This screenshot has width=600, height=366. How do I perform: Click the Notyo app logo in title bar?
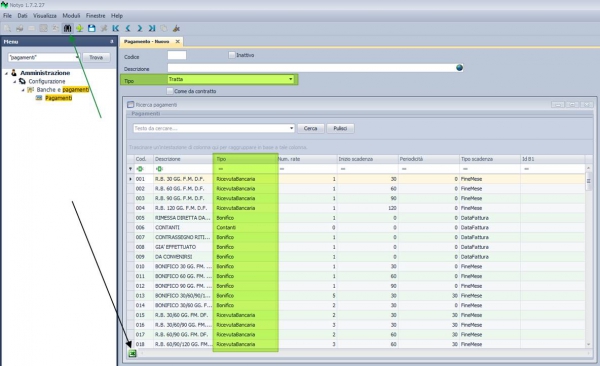(x=4, y=5)
